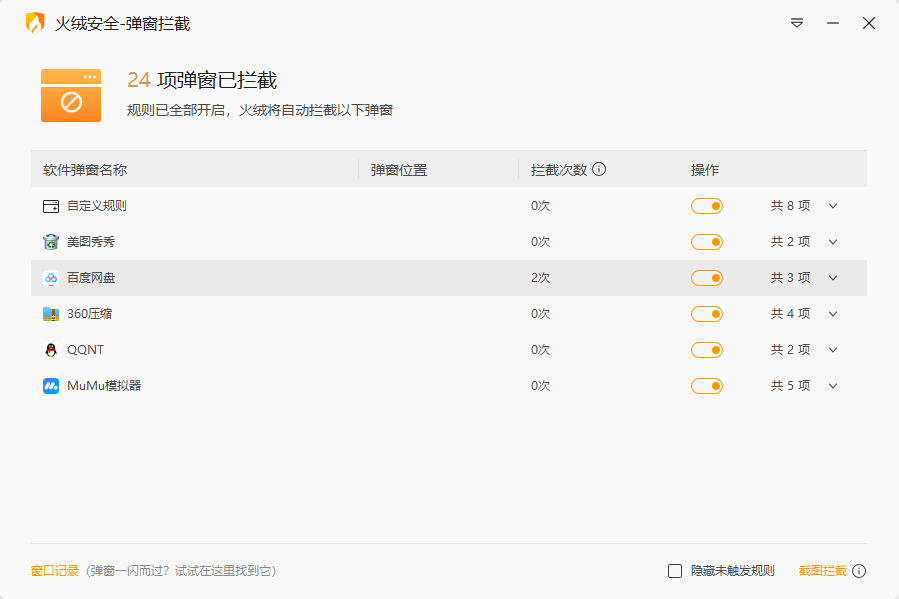
Task: Click the camera icon next to 截图拦截
Action: [860, 570]
